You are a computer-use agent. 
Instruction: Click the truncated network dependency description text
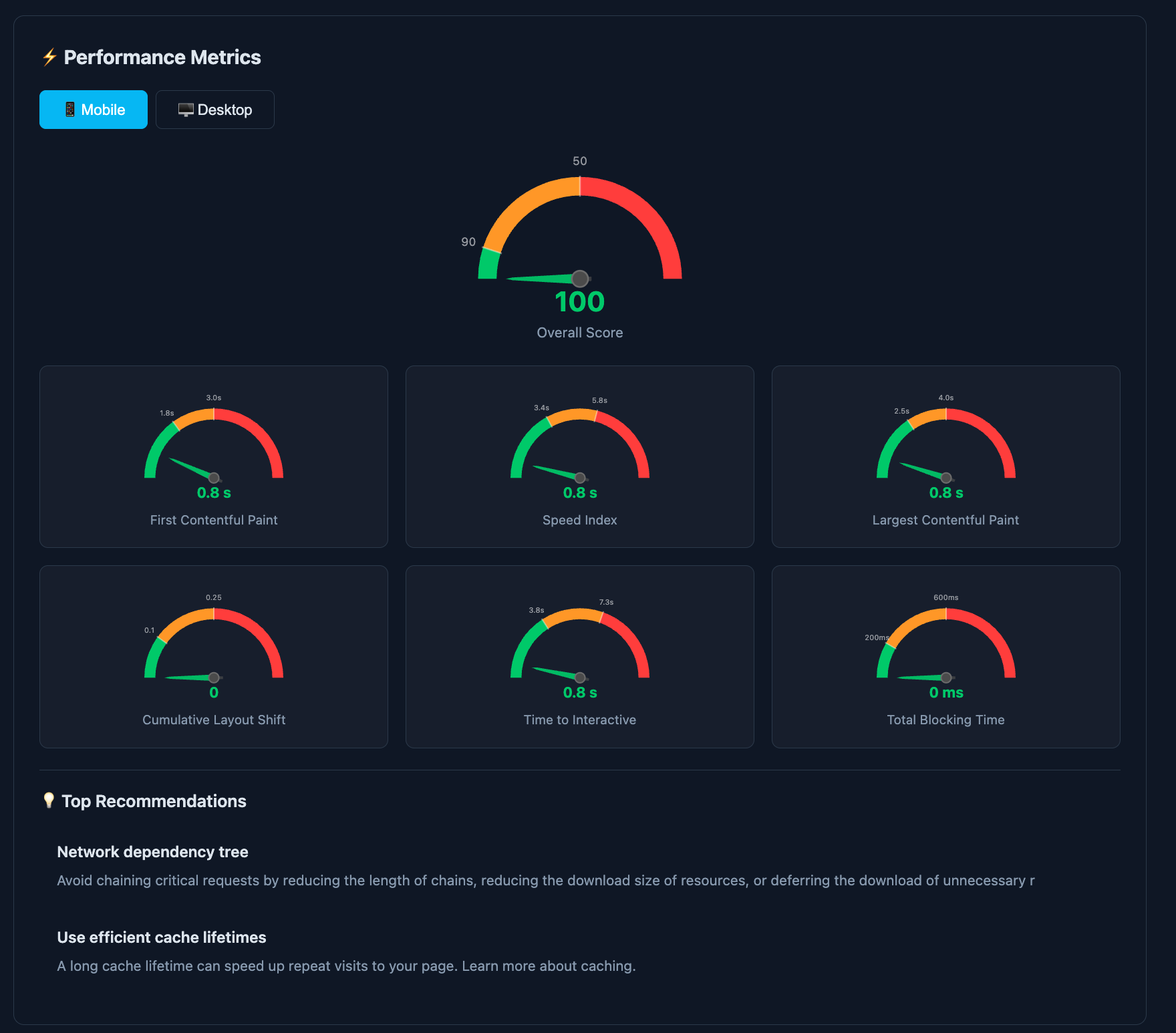(x=545, y=881)
